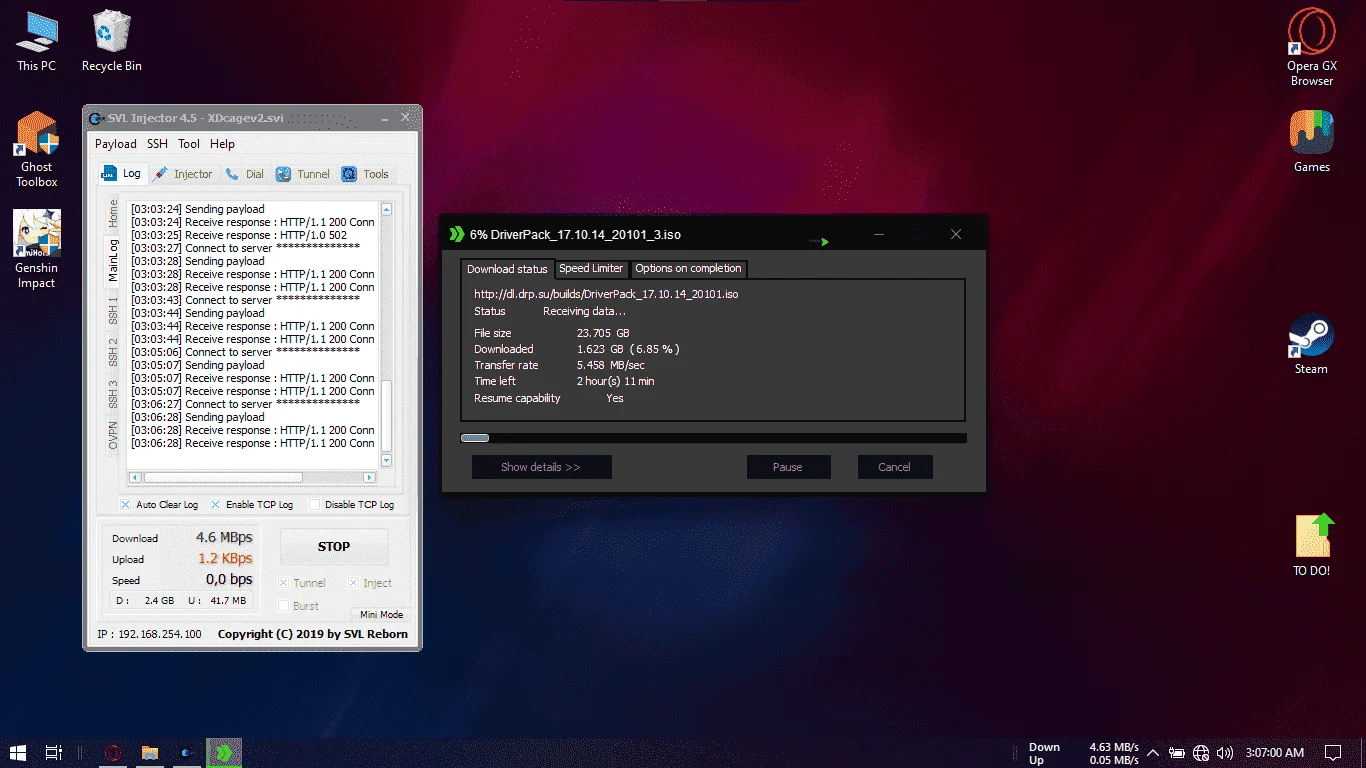This screenshot has width=1366, height=768.
Task: Open Task View on taskbar
Action: click(54, 752)
